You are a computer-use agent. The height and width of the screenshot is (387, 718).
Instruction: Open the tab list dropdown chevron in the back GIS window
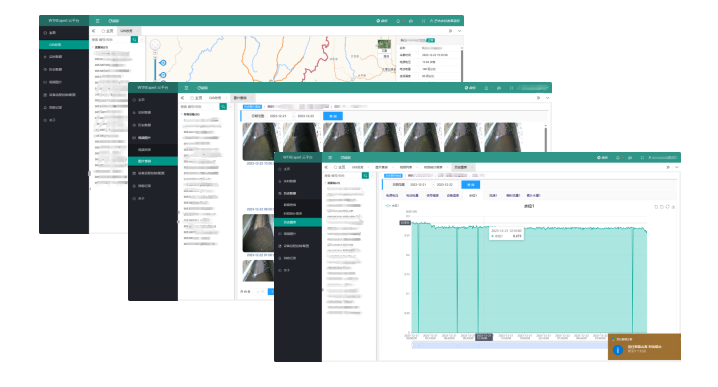coord(459,31)
